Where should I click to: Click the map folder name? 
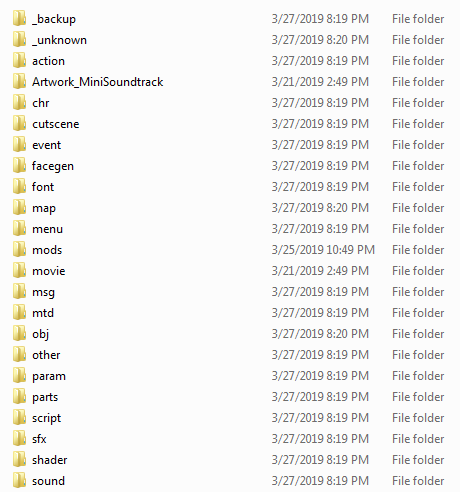pos(44,208)
